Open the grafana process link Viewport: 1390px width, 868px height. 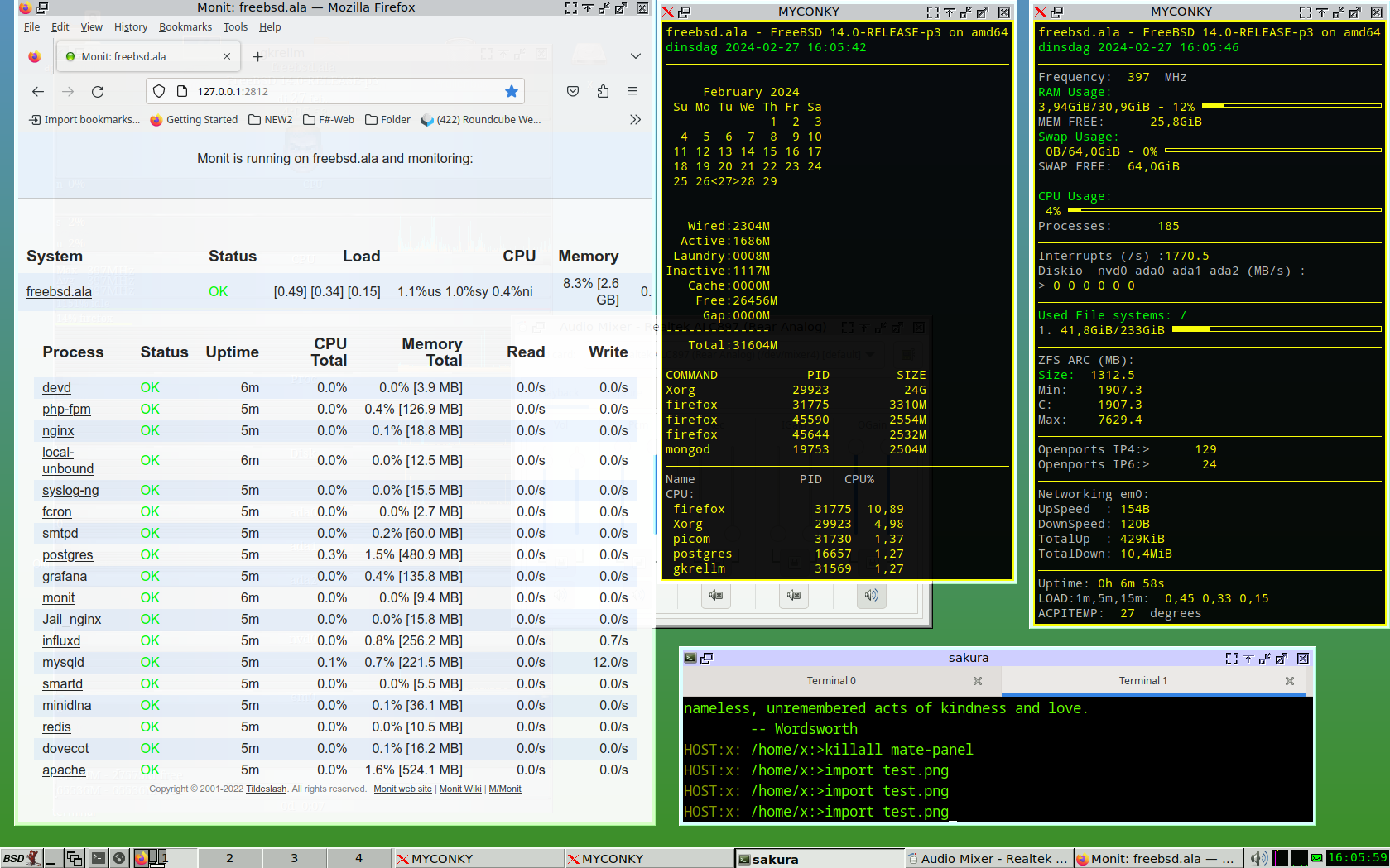pyautogui.click(x=65, y=576)
